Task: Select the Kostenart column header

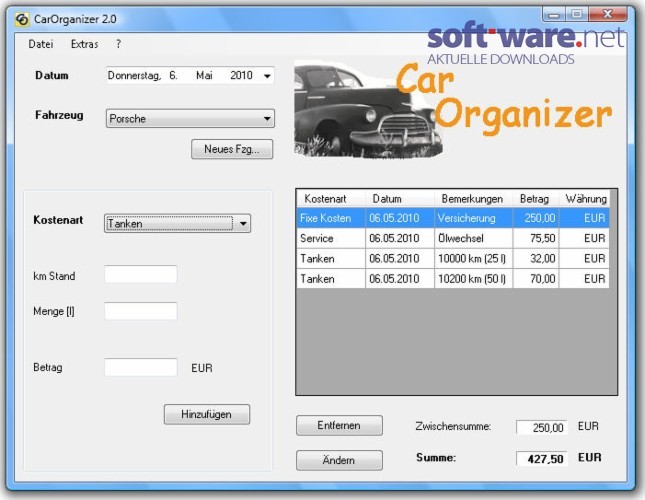Action: 331,199
